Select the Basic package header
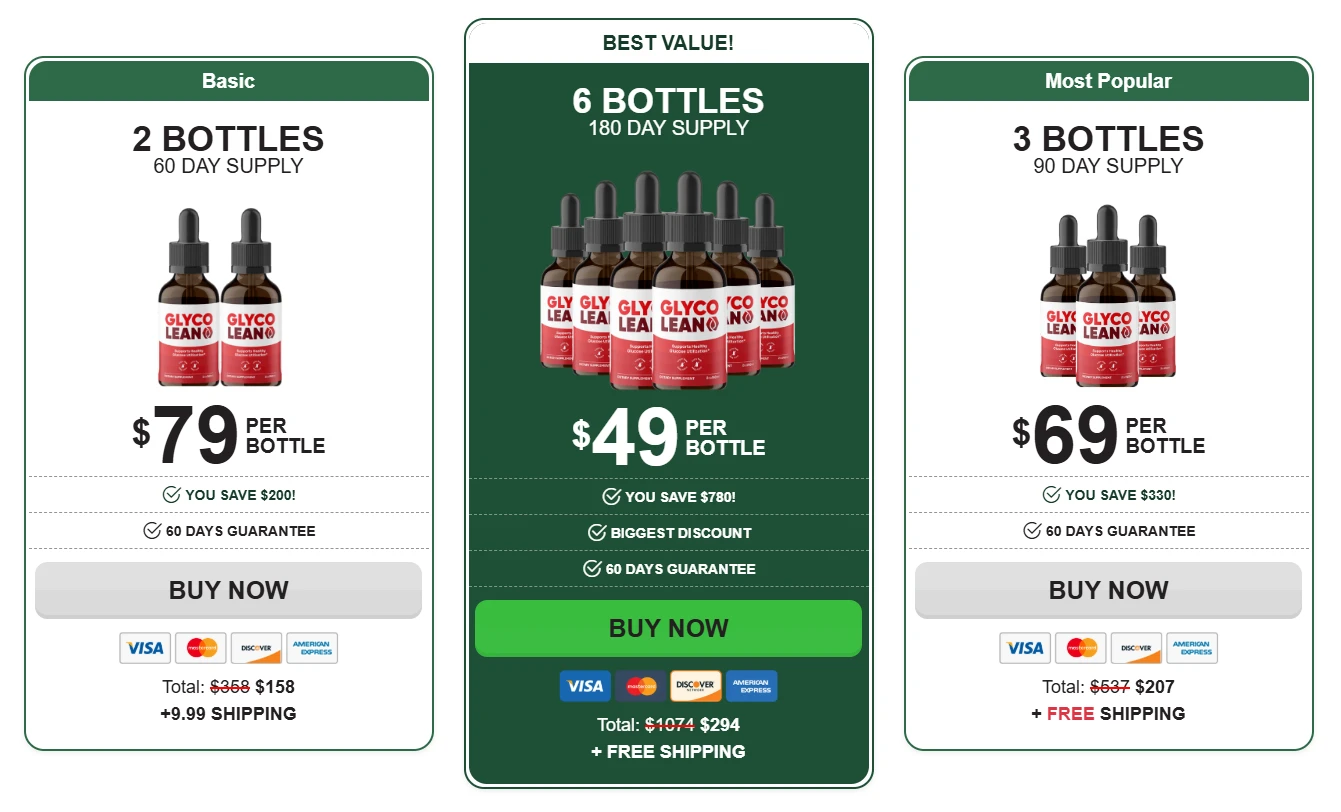Viewport: 1341px width, 812px height. coord(229,81)
